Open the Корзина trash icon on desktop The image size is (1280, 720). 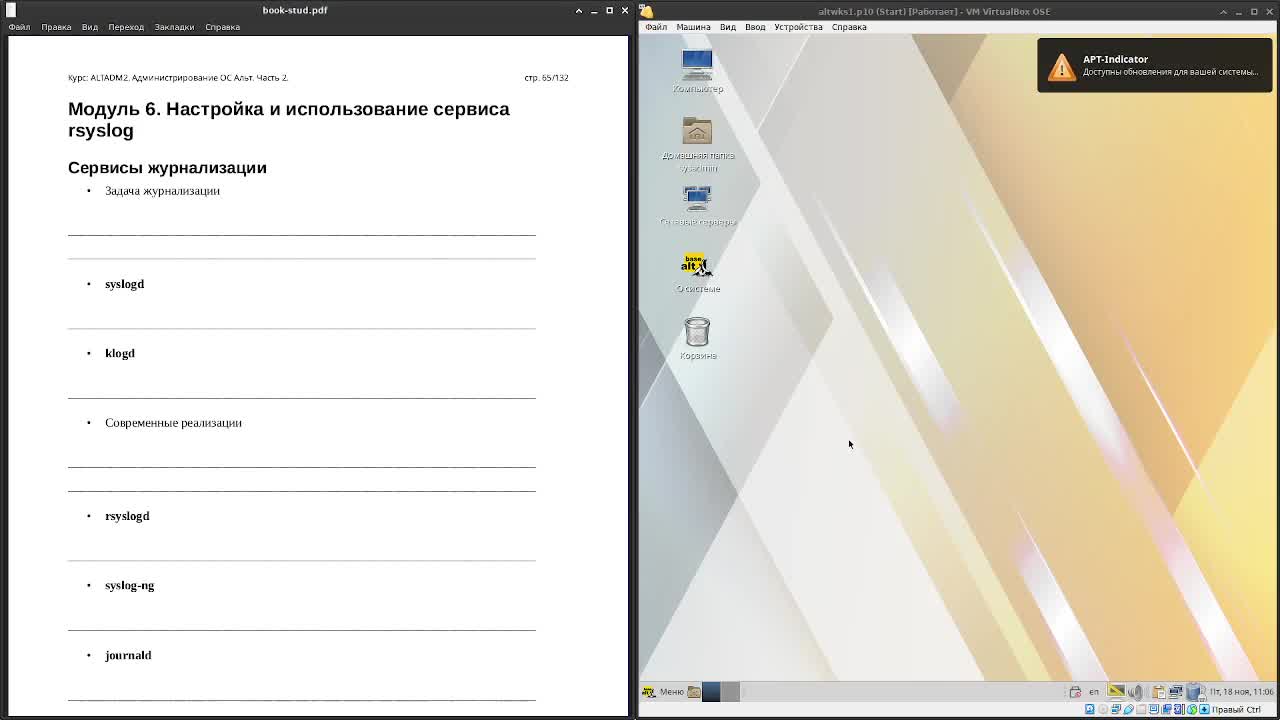pyautogui.click(x=697, y=338)
